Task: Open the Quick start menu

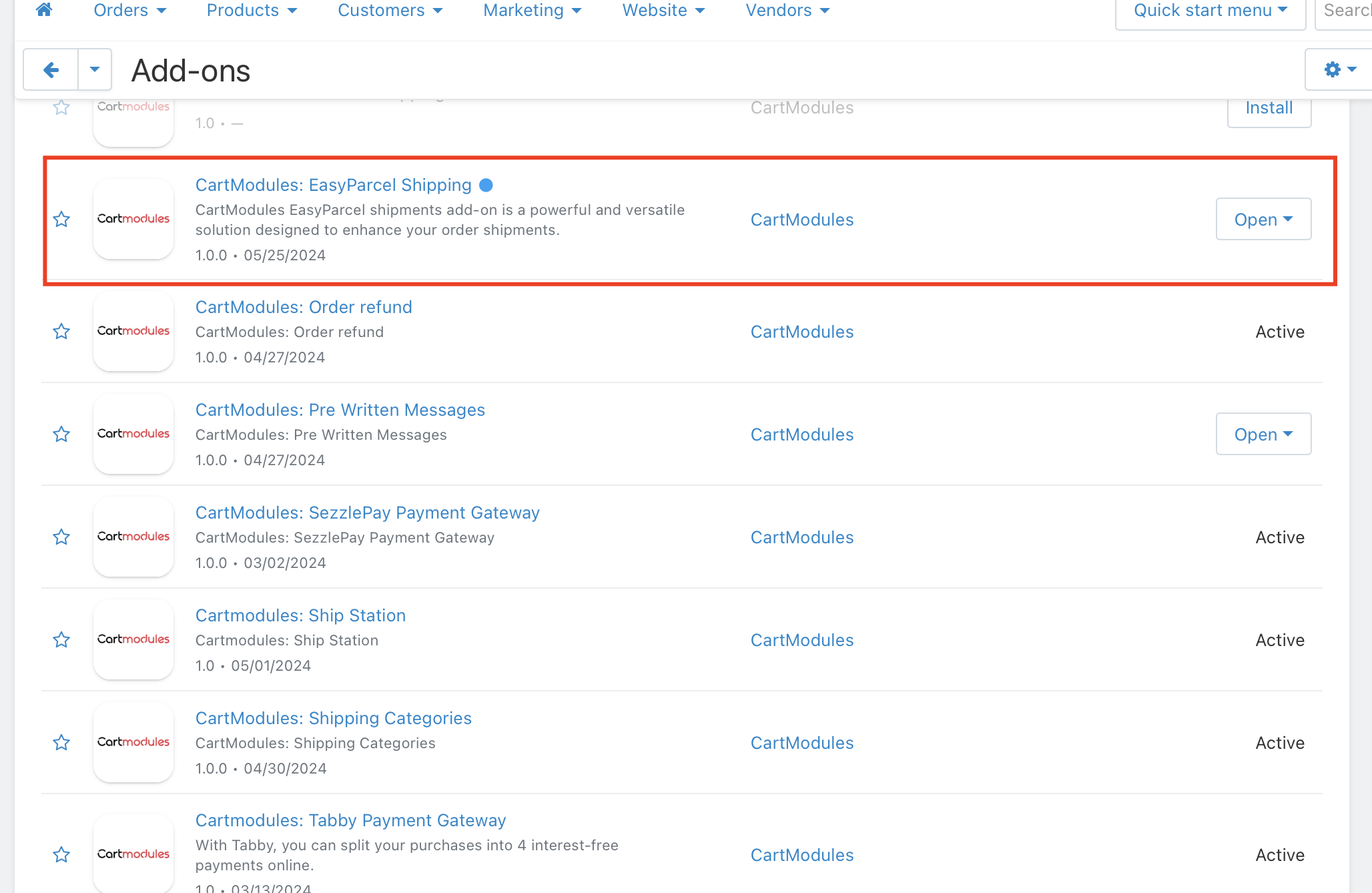Action: (1209, 10)
